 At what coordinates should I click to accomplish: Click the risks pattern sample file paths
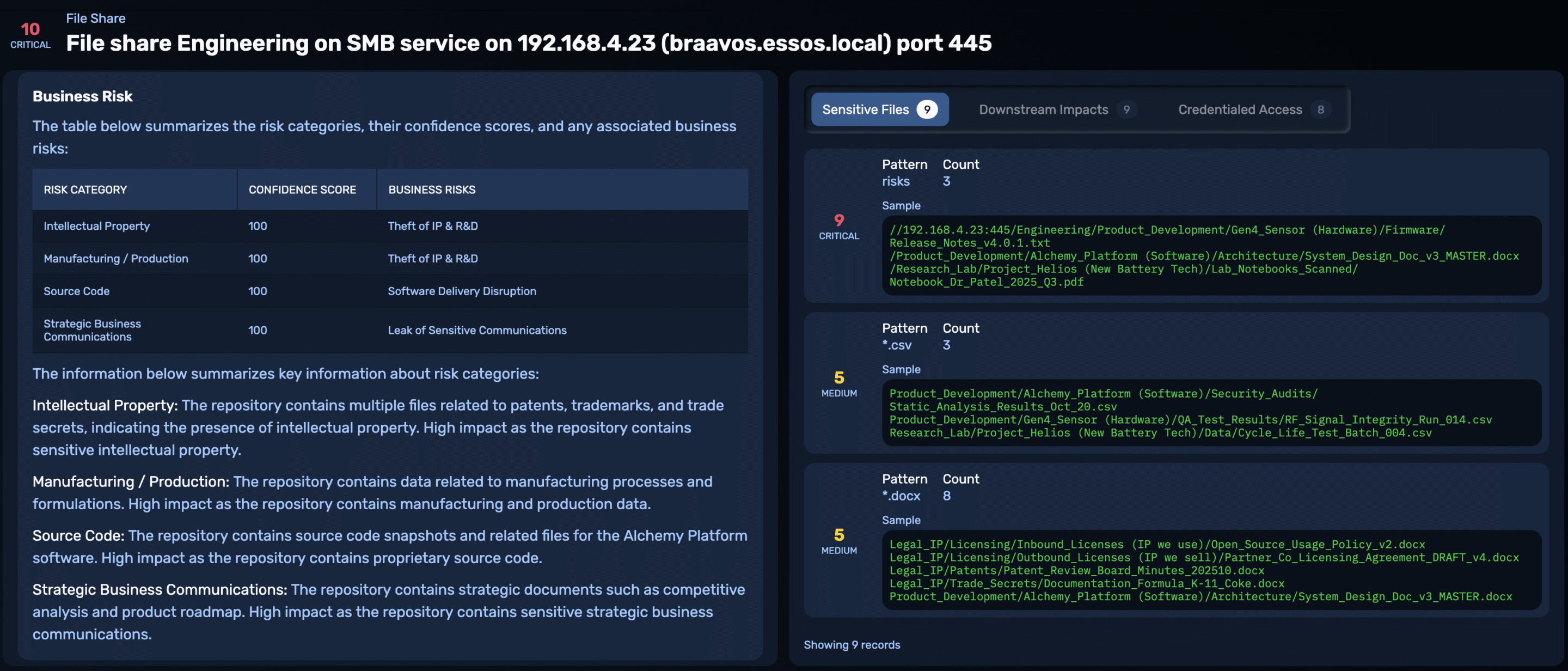click(1203, 256)
